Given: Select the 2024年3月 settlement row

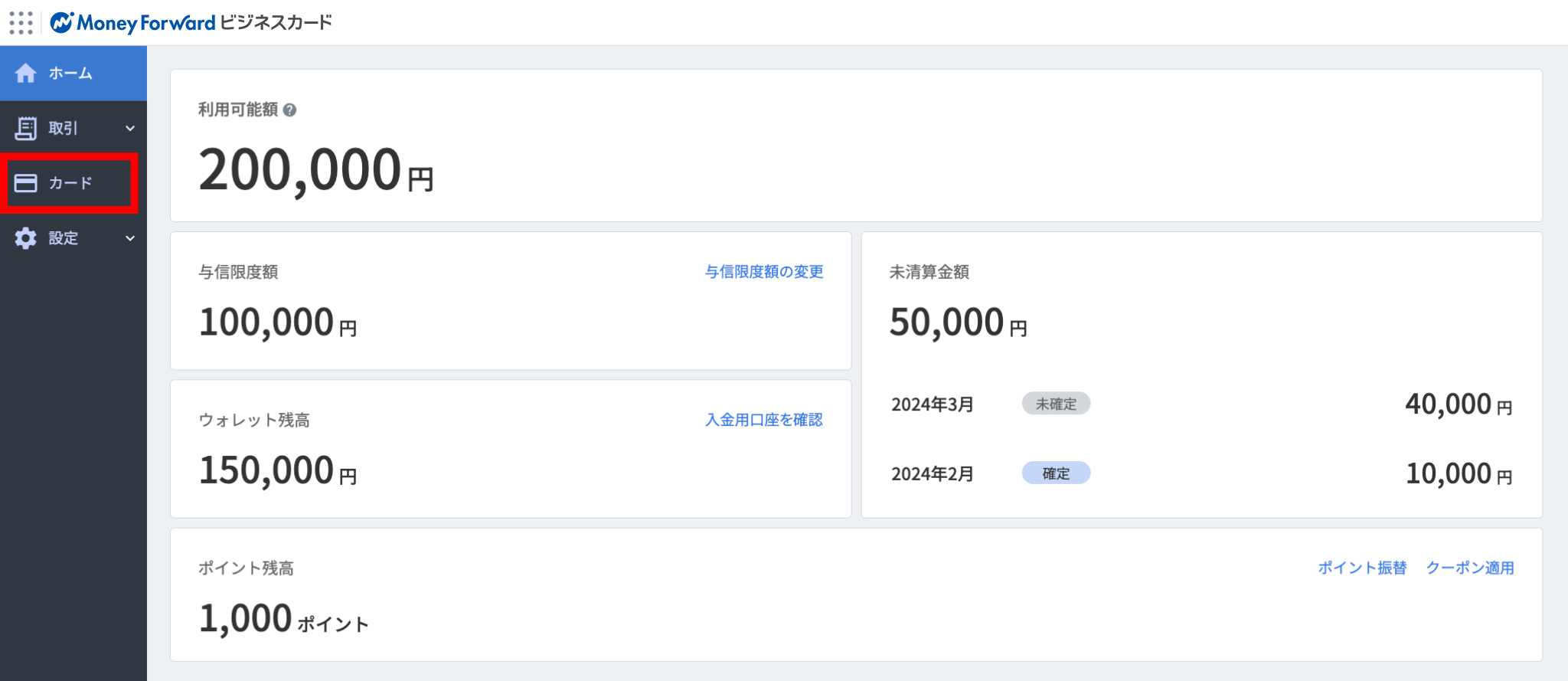Looking at the screenshot, I should 933,404.
